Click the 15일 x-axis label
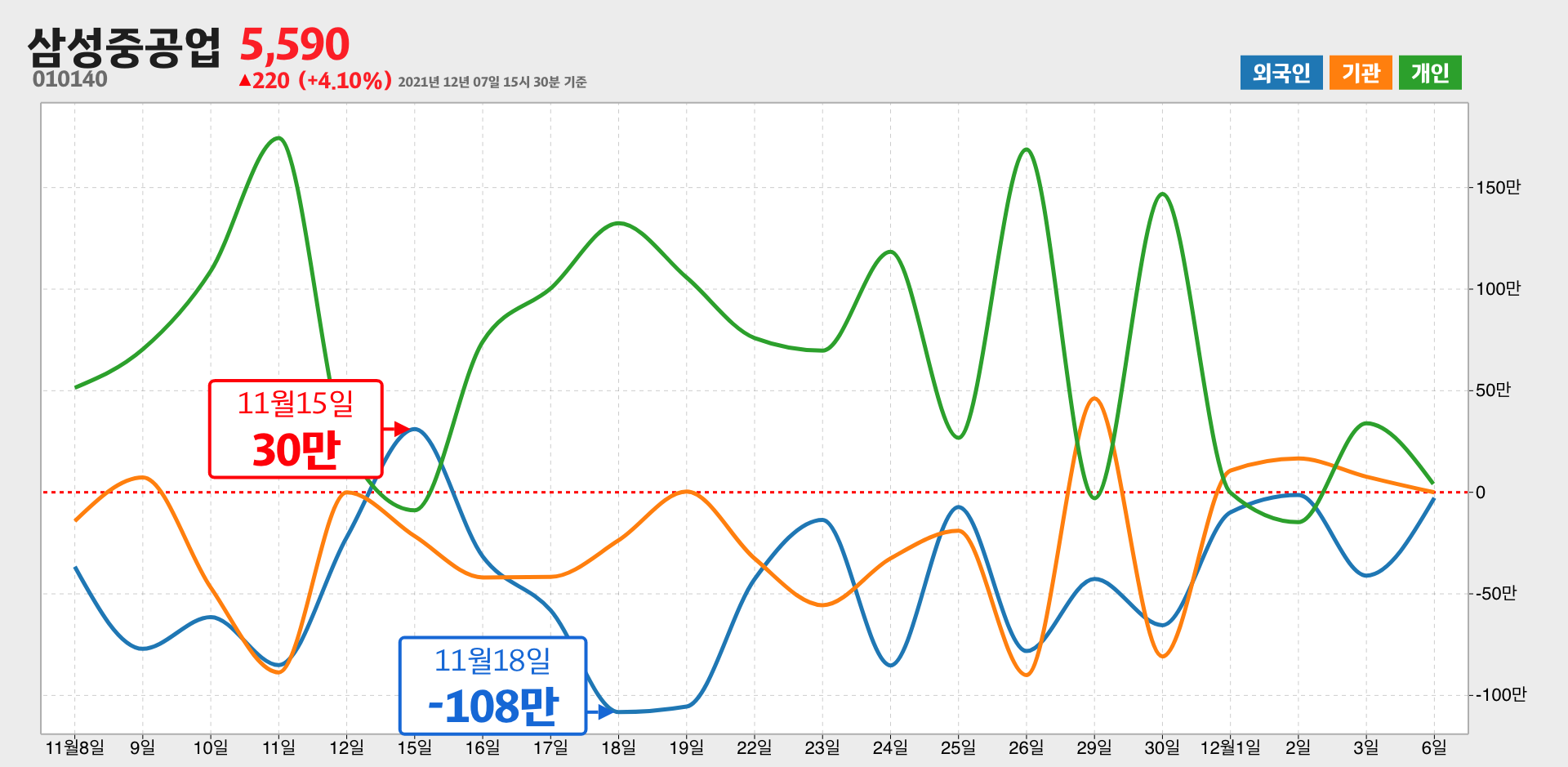Screen dimensions: 1568x767 (415, 747)
